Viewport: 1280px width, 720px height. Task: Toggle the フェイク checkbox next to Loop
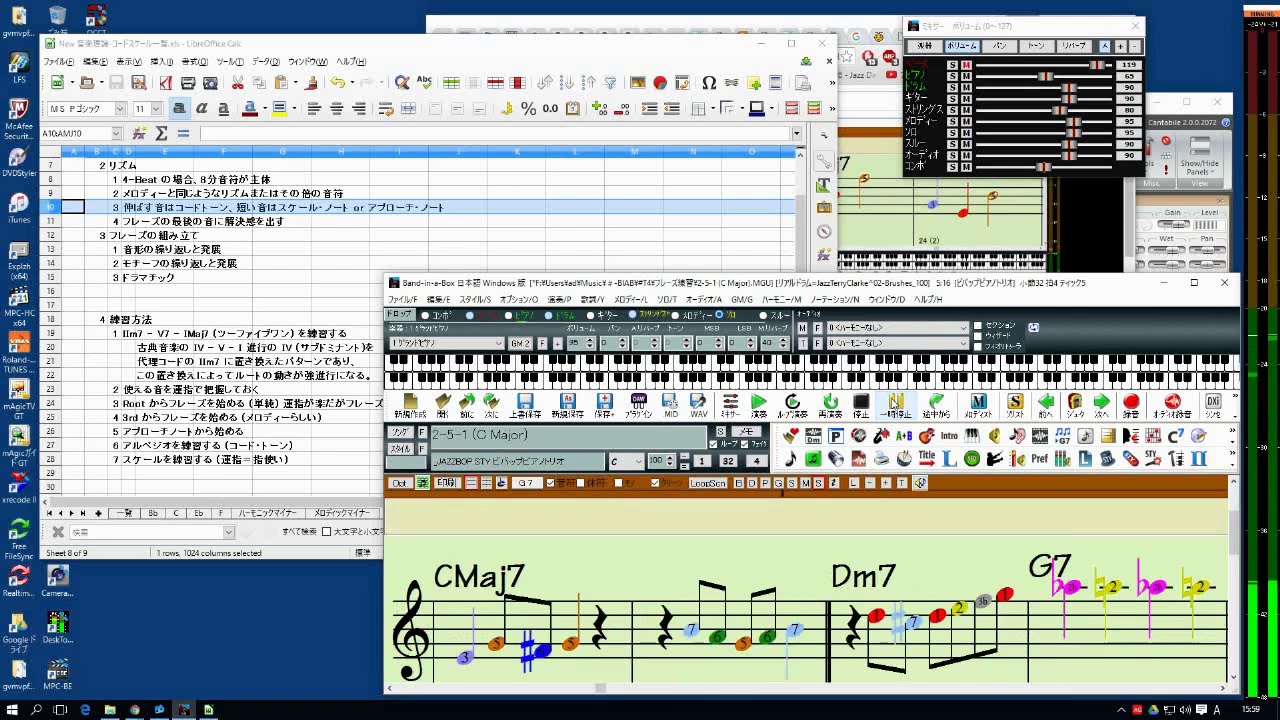click(x=745, y=444)
